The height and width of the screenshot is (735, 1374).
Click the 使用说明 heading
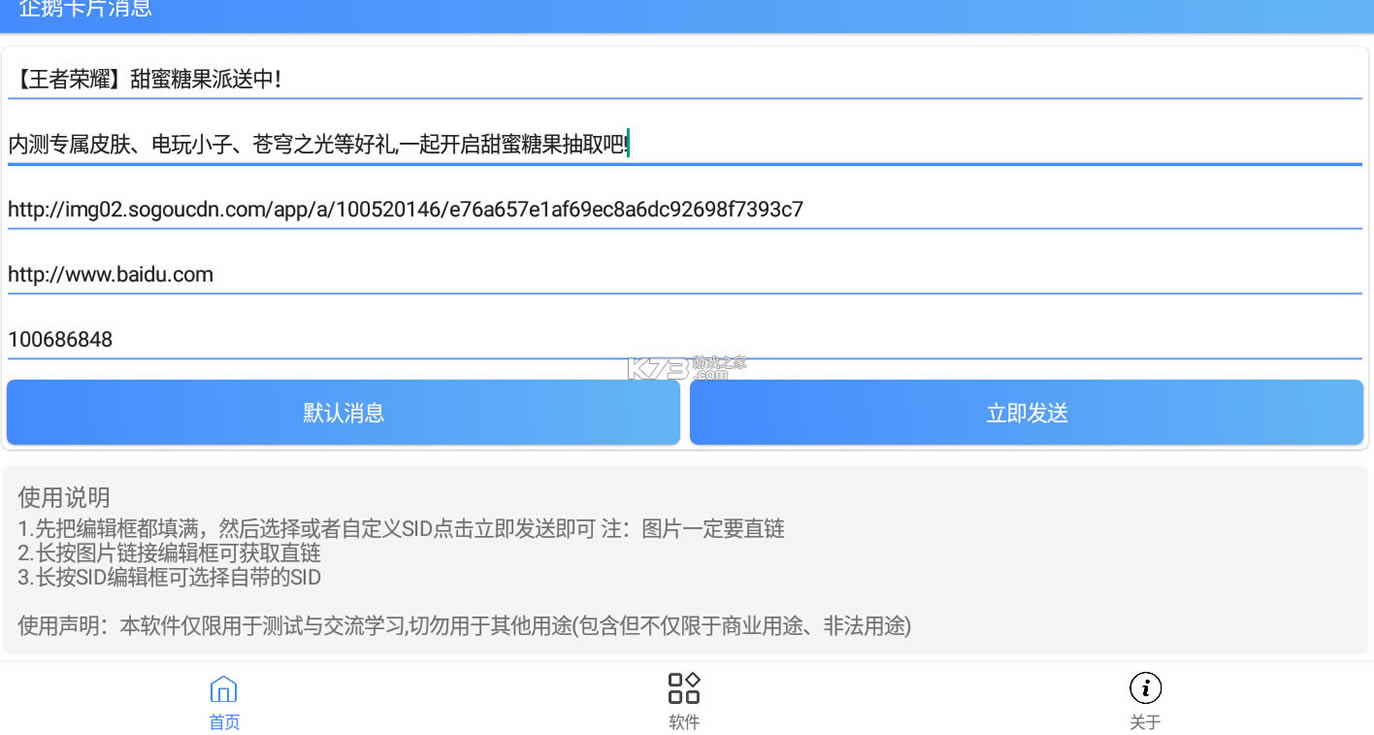click(x=64, y=497)
